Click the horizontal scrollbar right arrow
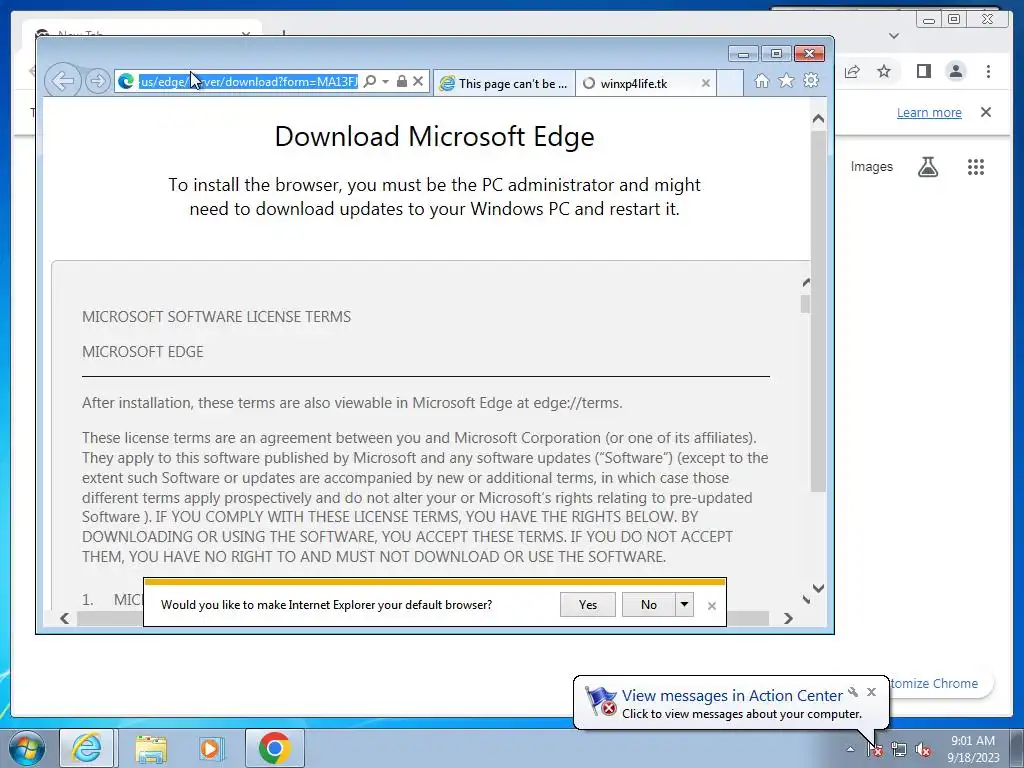1024x768 pixels. 788,618
